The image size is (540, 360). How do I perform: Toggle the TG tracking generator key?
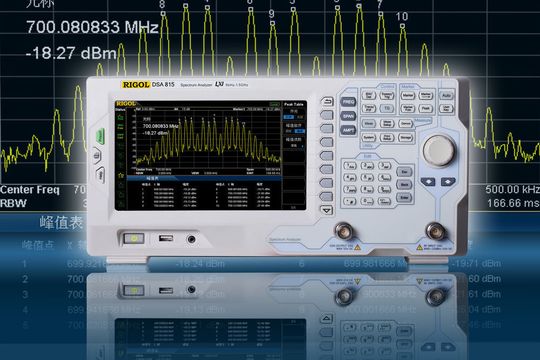[387, 108]
